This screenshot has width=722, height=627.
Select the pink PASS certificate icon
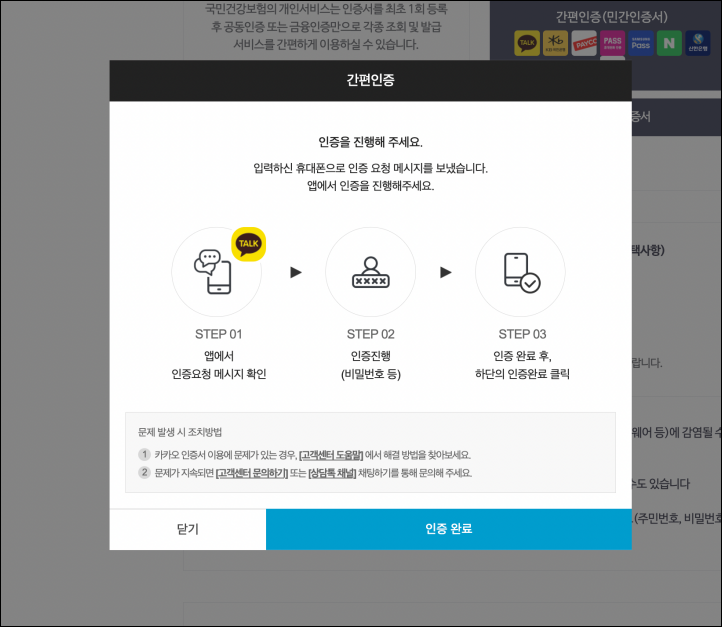(612, 43)
